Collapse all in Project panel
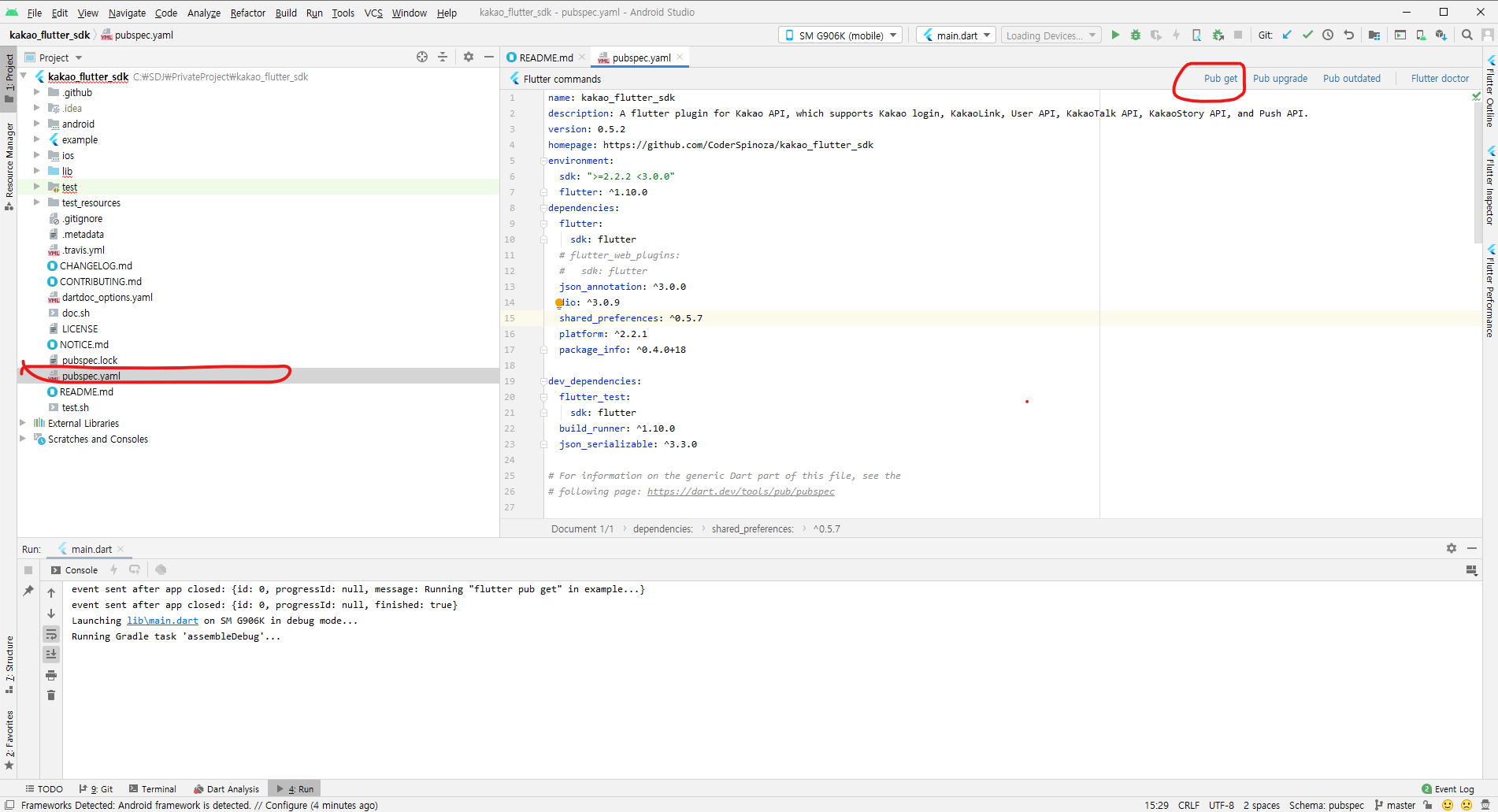 click(x=443, y=57)
